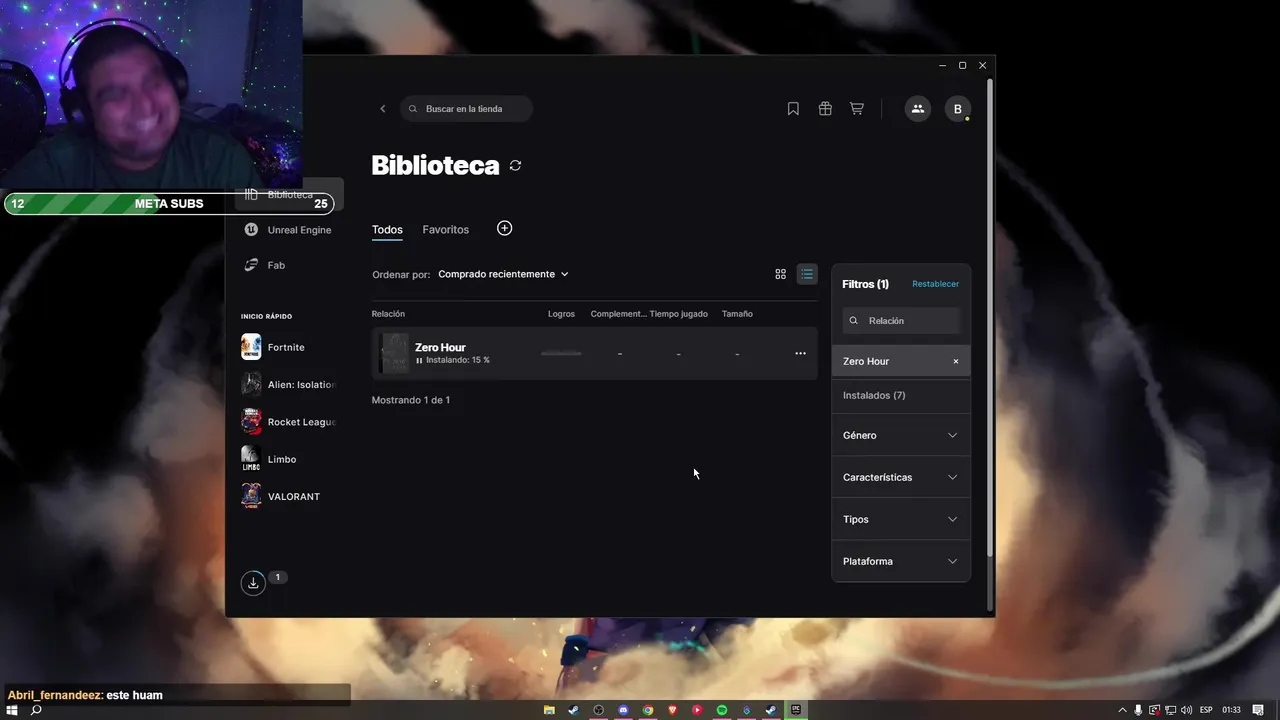Select the Favoritos tab
Image resolution: width=1280 pixels, height=720 pixels.
click(x=446, y=230)
